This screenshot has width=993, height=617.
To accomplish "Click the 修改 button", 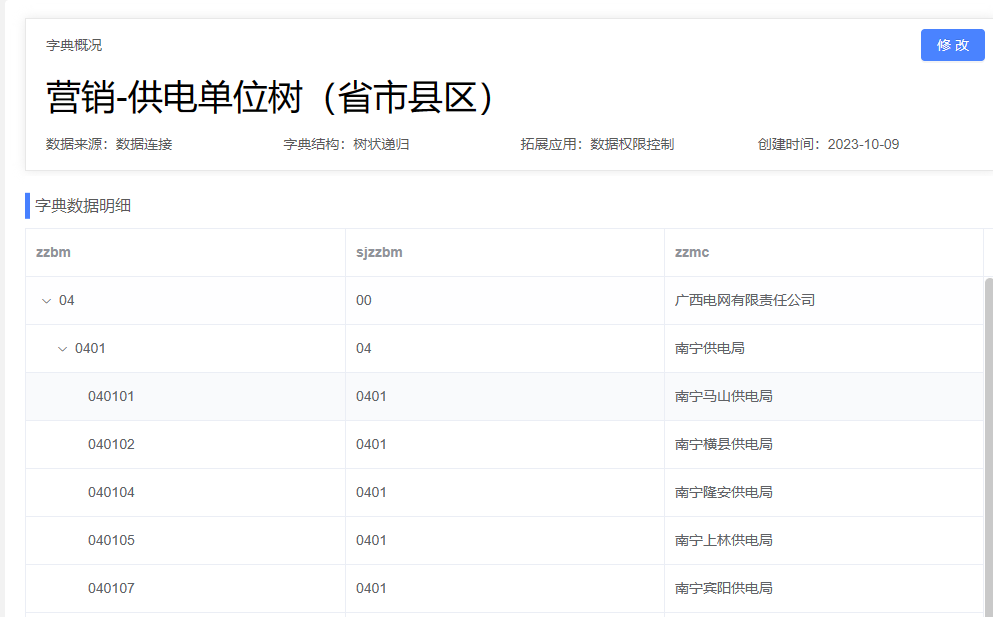I will pos(952,45).
